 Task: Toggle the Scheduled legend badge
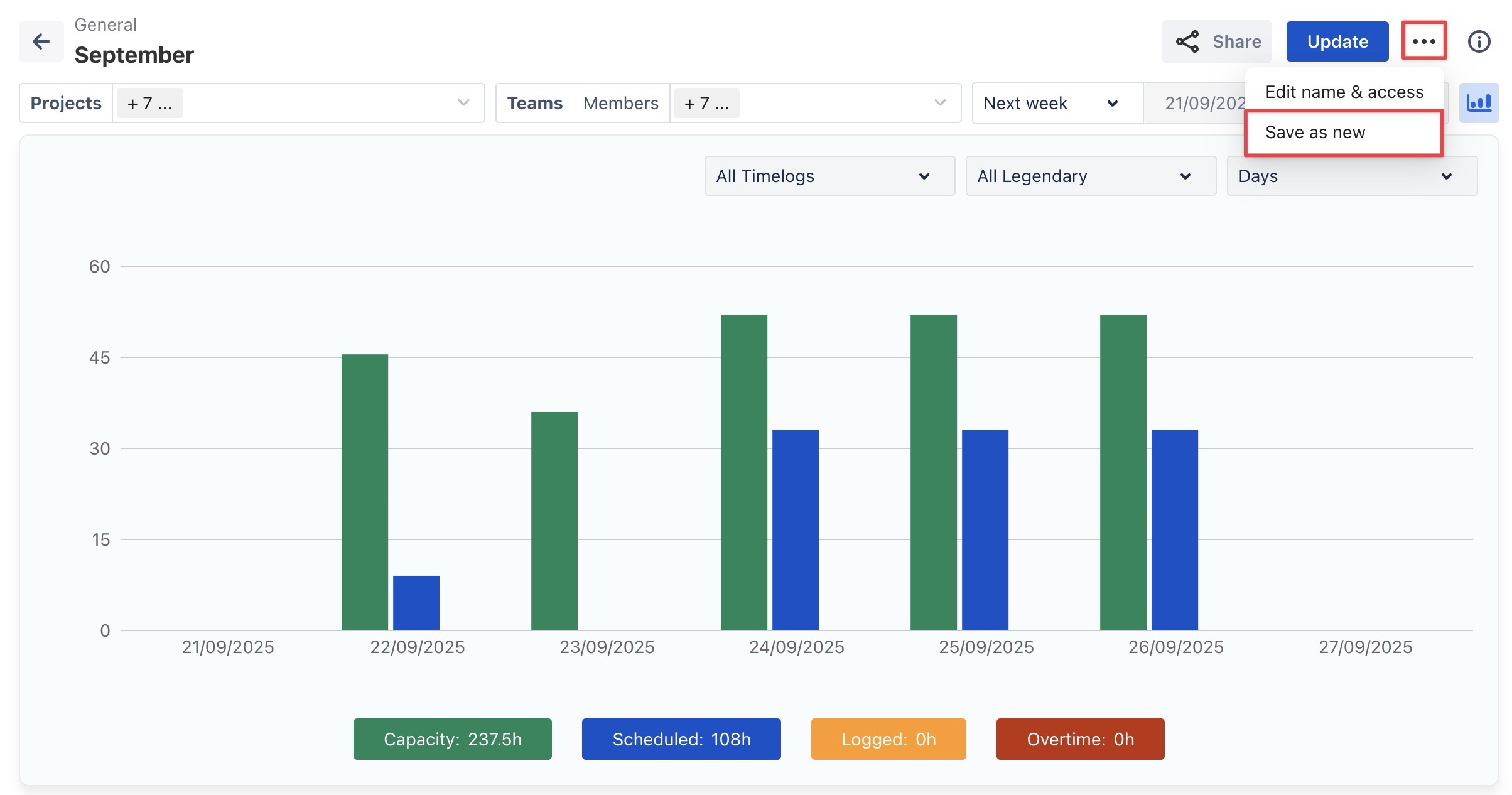coord(681,739)
